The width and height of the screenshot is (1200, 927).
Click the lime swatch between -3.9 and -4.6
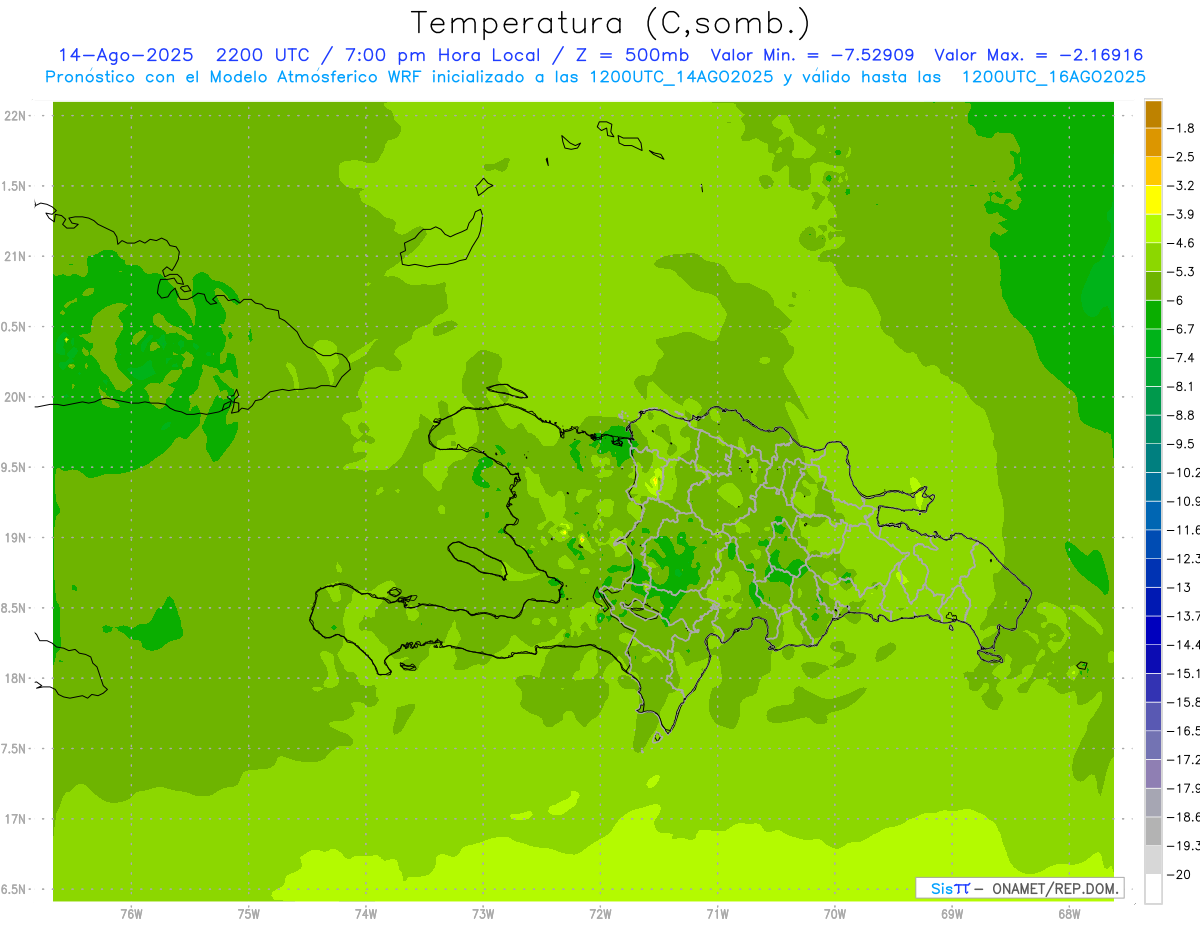(x=1153, y=229)
